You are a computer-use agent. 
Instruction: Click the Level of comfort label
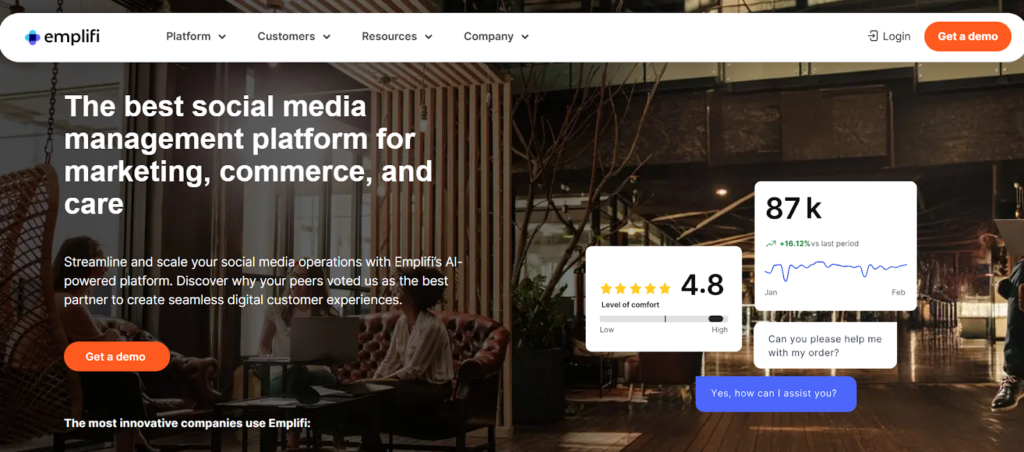630,305
